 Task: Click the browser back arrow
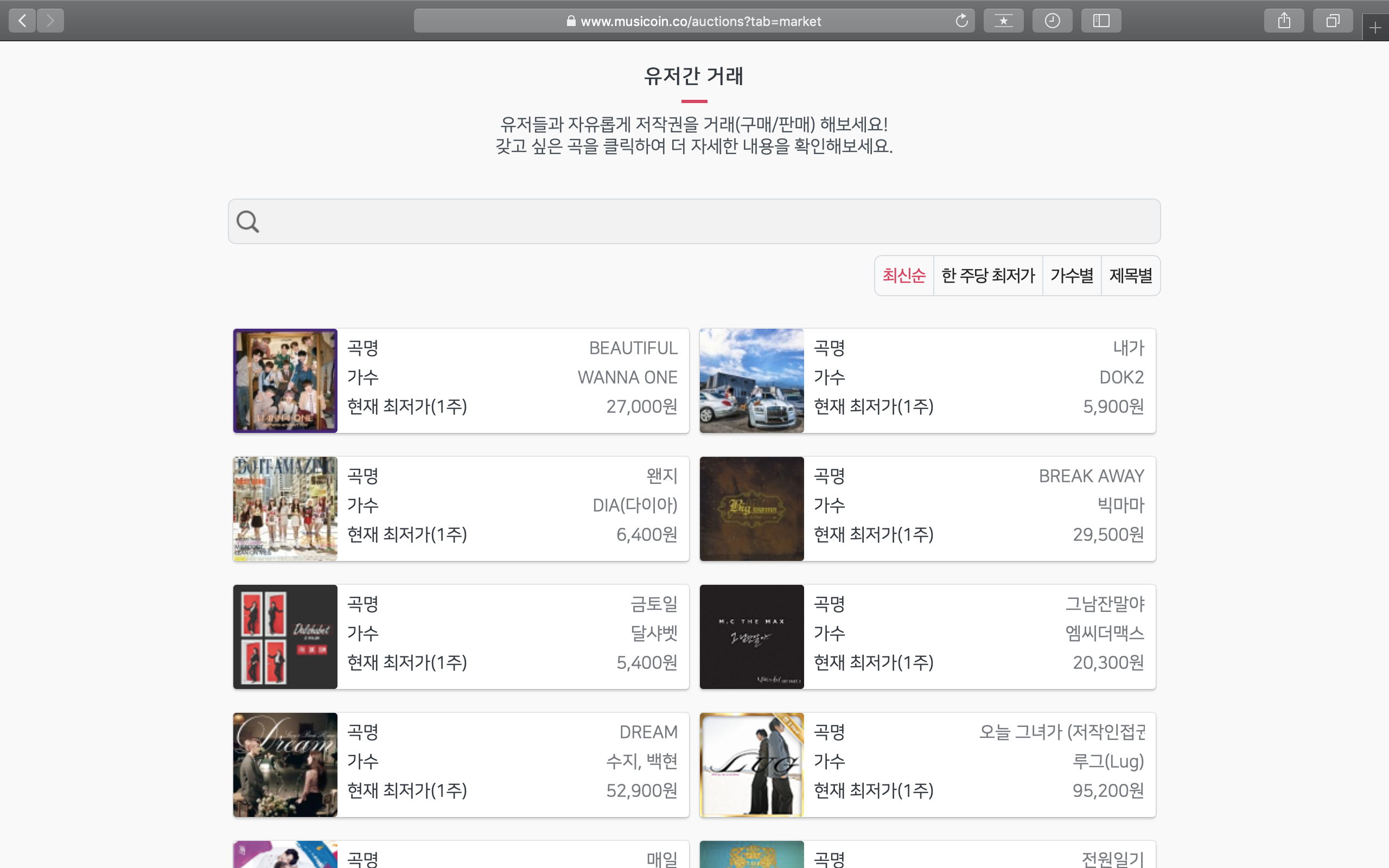22,21
